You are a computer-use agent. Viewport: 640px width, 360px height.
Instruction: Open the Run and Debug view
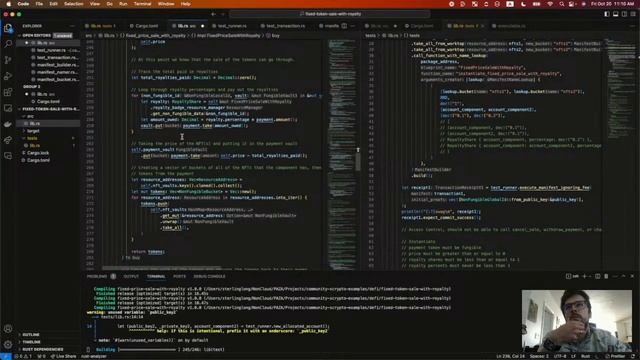[8, 76]
